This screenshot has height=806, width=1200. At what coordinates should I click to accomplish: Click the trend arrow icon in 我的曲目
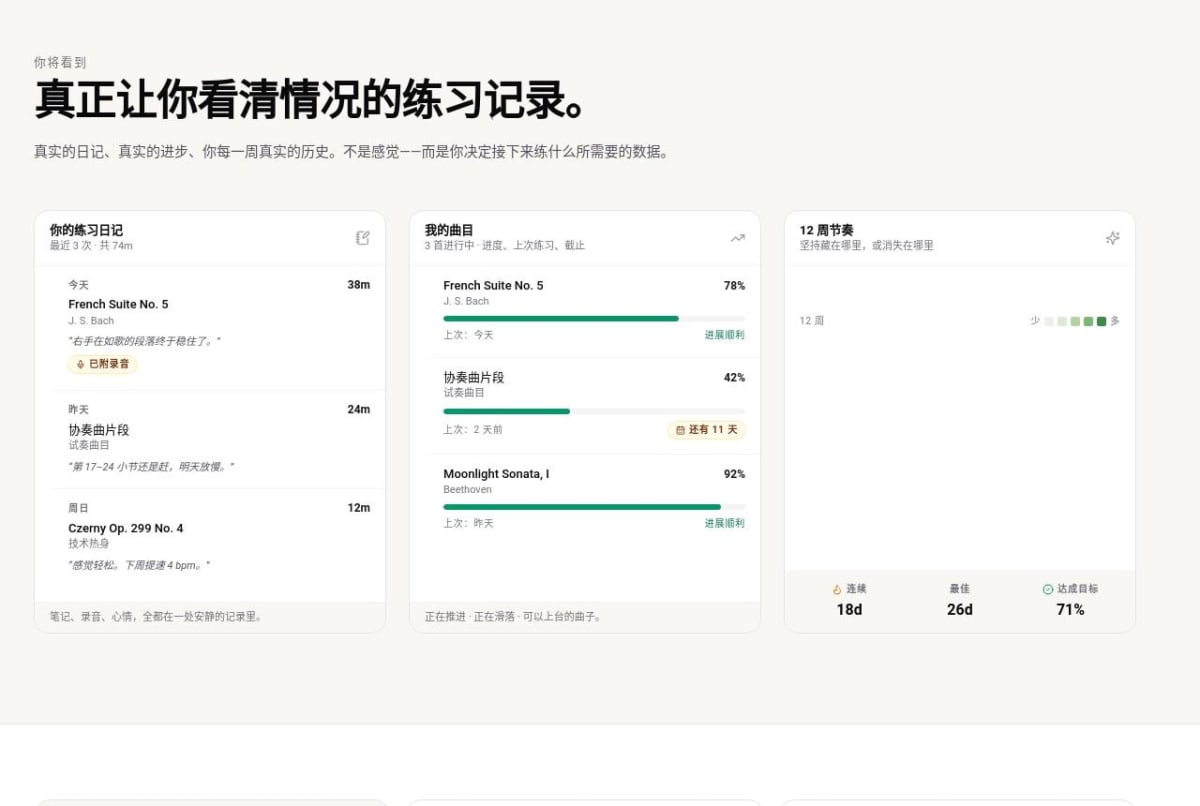[738, 238]
